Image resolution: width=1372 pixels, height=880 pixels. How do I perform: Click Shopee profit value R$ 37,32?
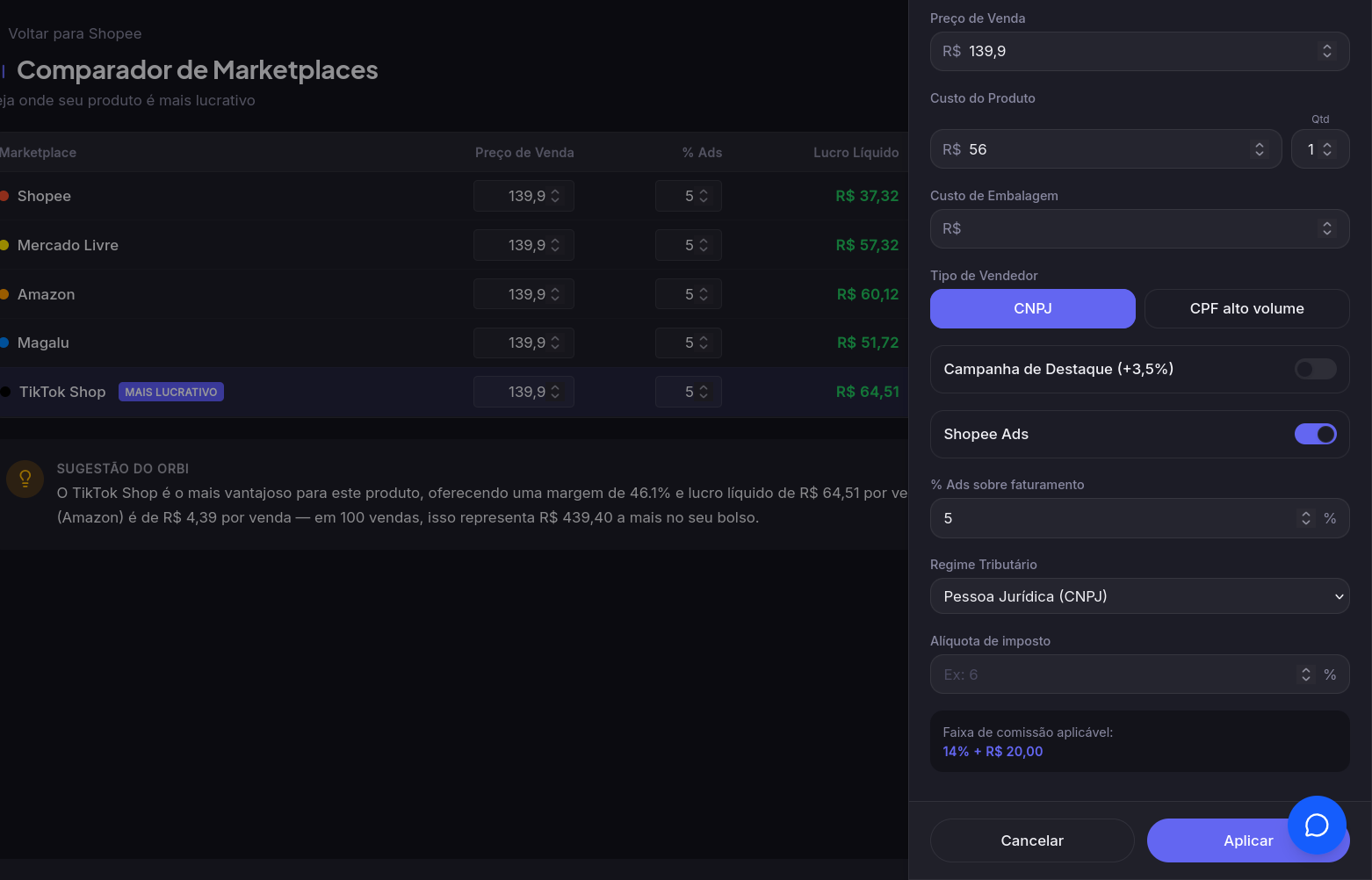point(867,196)
